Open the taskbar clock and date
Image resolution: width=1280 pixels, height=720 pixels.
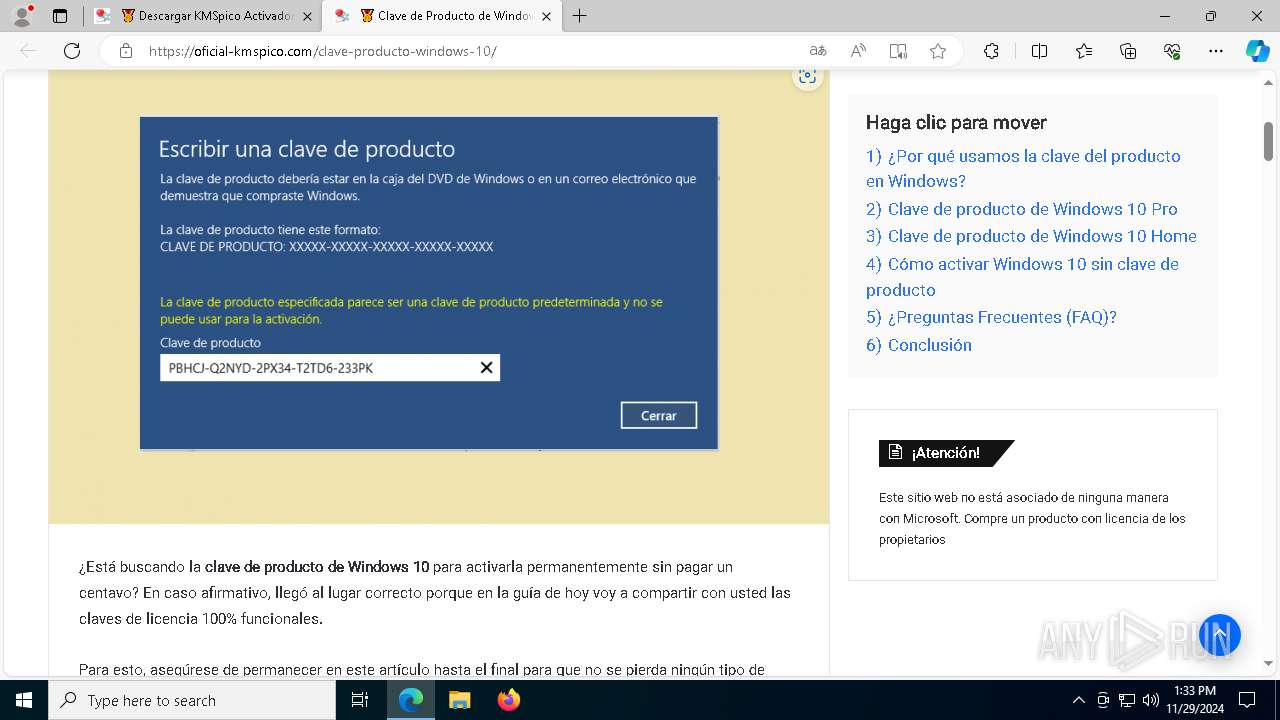(x=1194, y=700)
